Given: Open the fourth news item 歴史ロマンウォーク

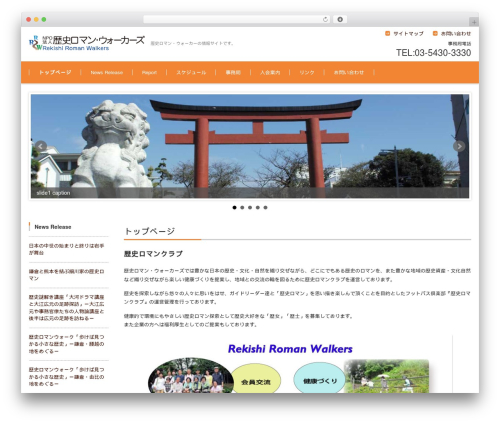Looking at the screenshot, I should click(66, 344).
